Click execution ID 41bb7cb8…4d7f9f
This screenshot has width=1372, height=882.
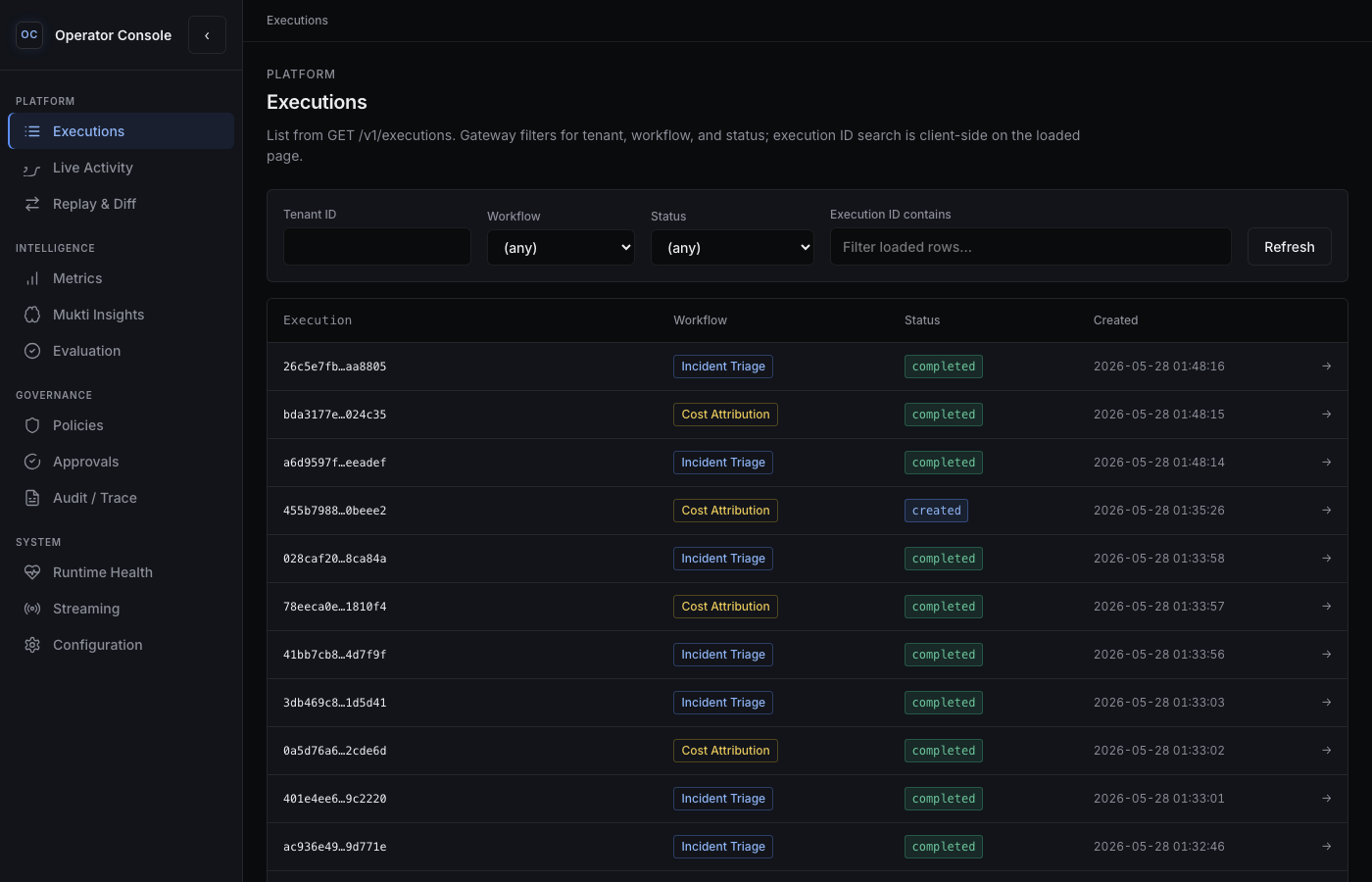(x=334, y=655)
